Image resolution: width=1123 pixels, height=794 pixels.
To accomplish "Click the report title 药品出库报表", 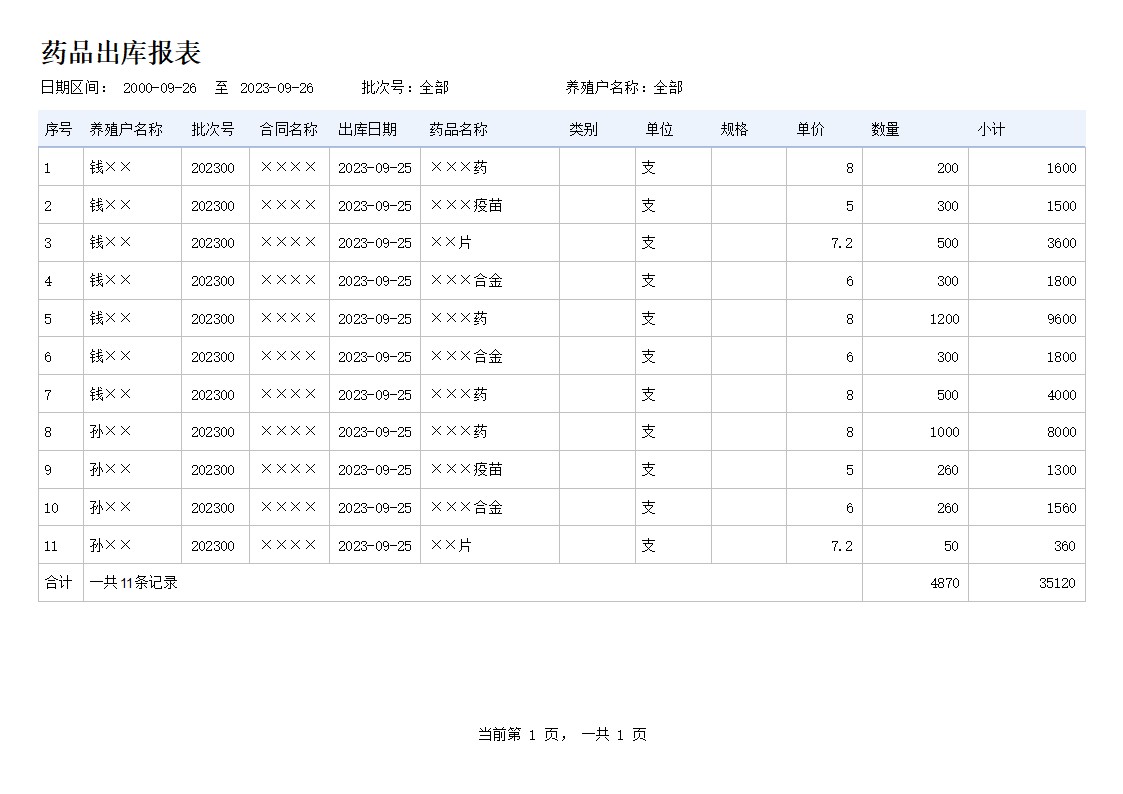I will [121, 53].
